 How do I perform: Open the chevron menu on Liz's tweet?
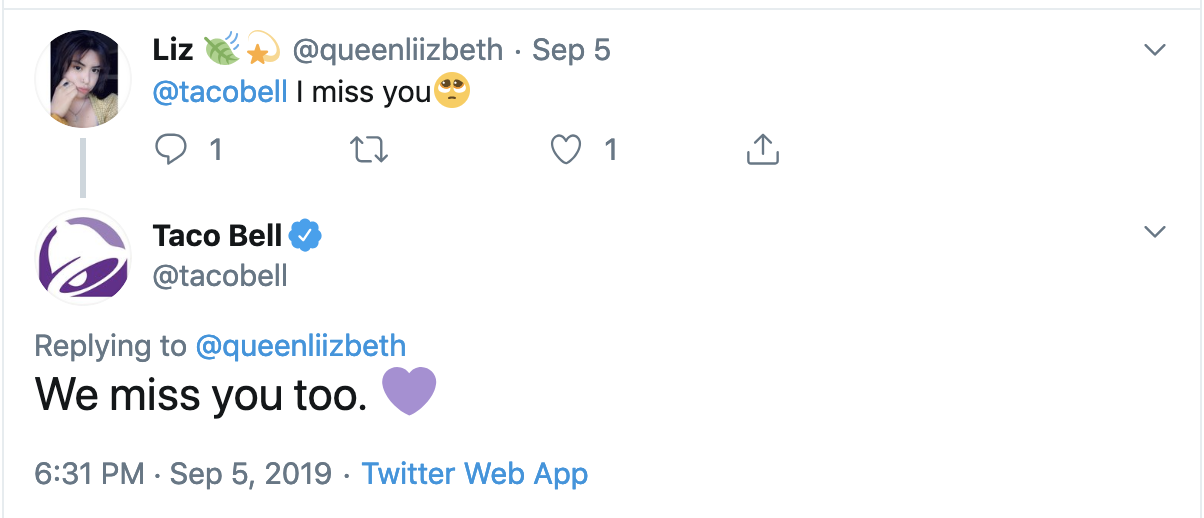[x=1155, y=49]
